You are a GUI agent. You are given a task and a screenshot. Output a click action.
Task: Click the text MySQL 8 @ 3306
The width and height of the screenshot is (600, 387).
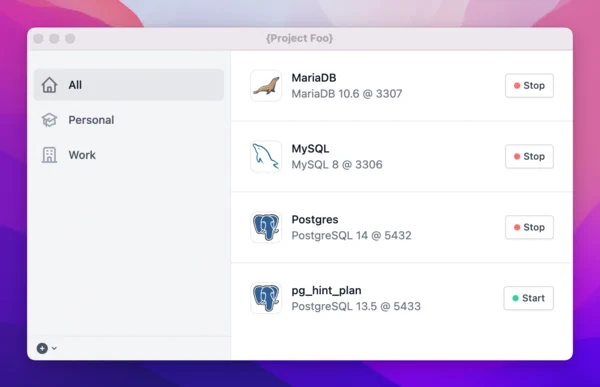tap(337, 165)
